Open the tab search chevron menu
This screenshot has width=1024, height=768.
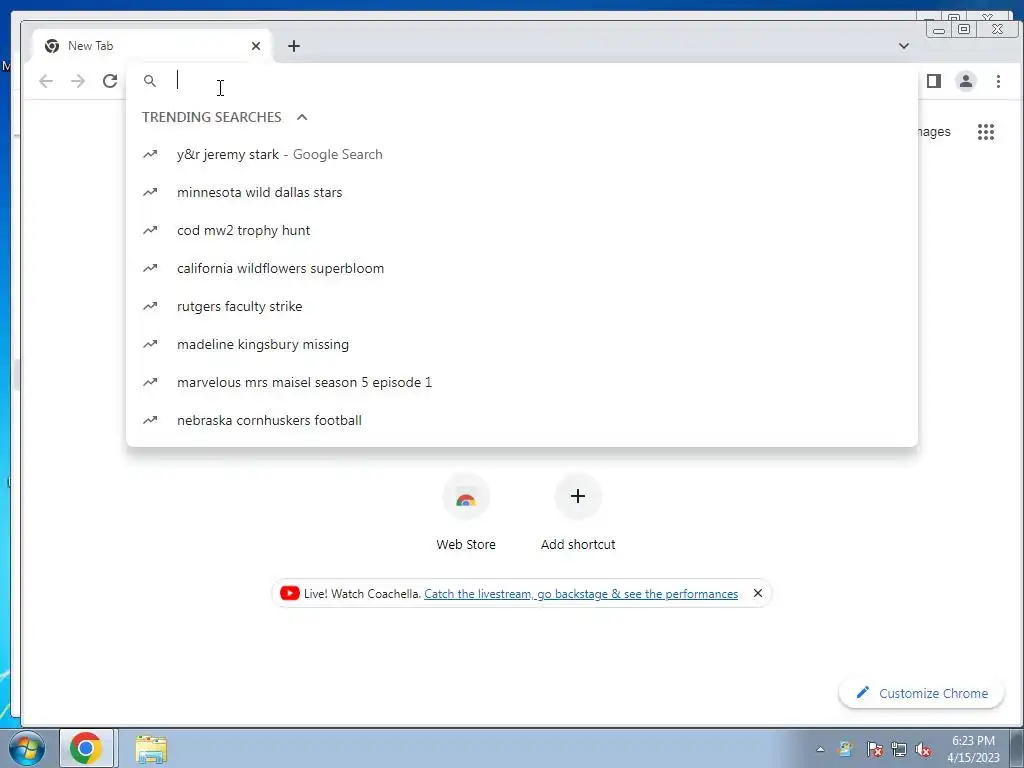point(904,46)
